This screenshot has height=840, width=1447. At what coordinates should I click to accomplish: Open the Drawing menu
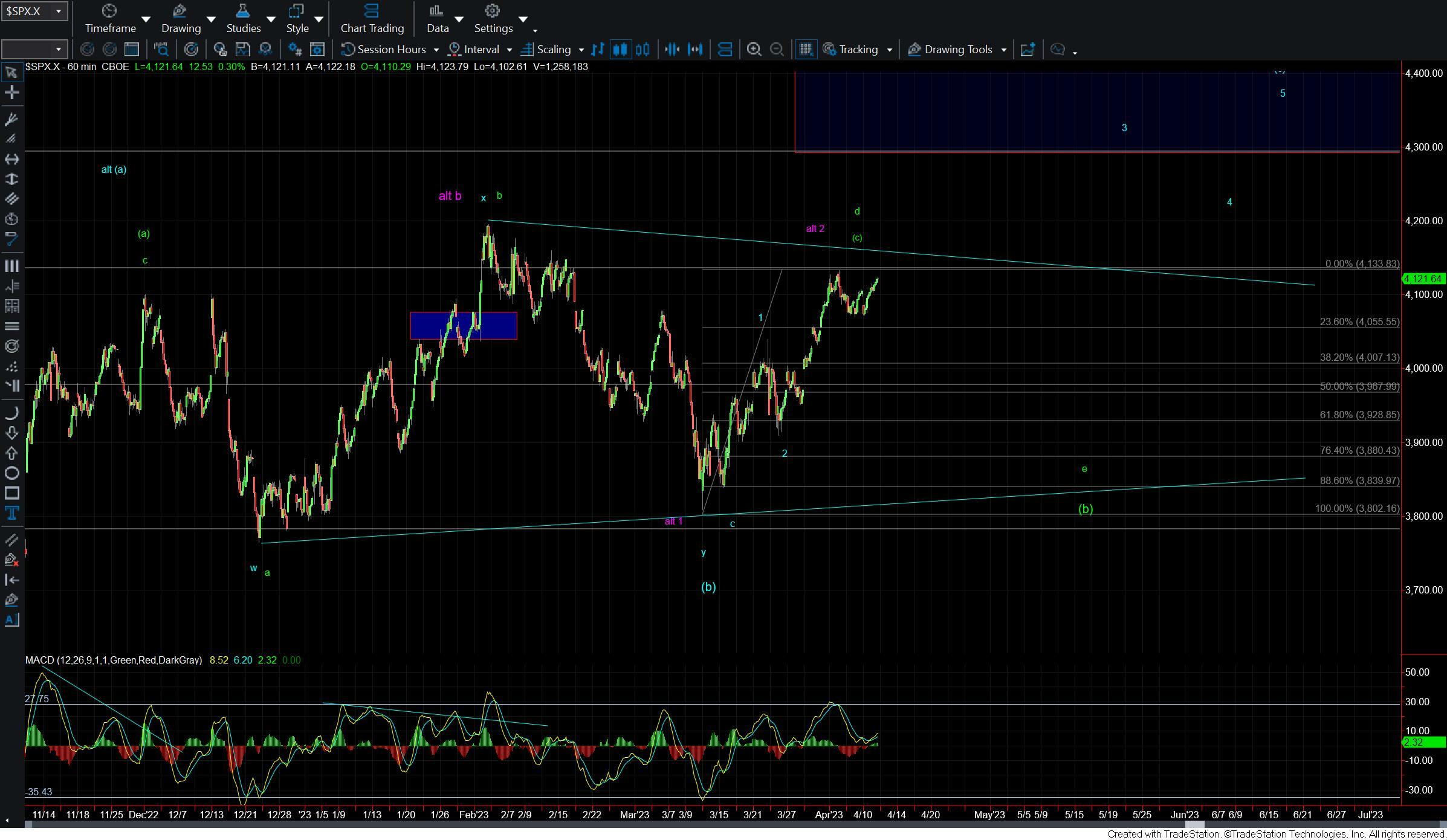[181, 19]
